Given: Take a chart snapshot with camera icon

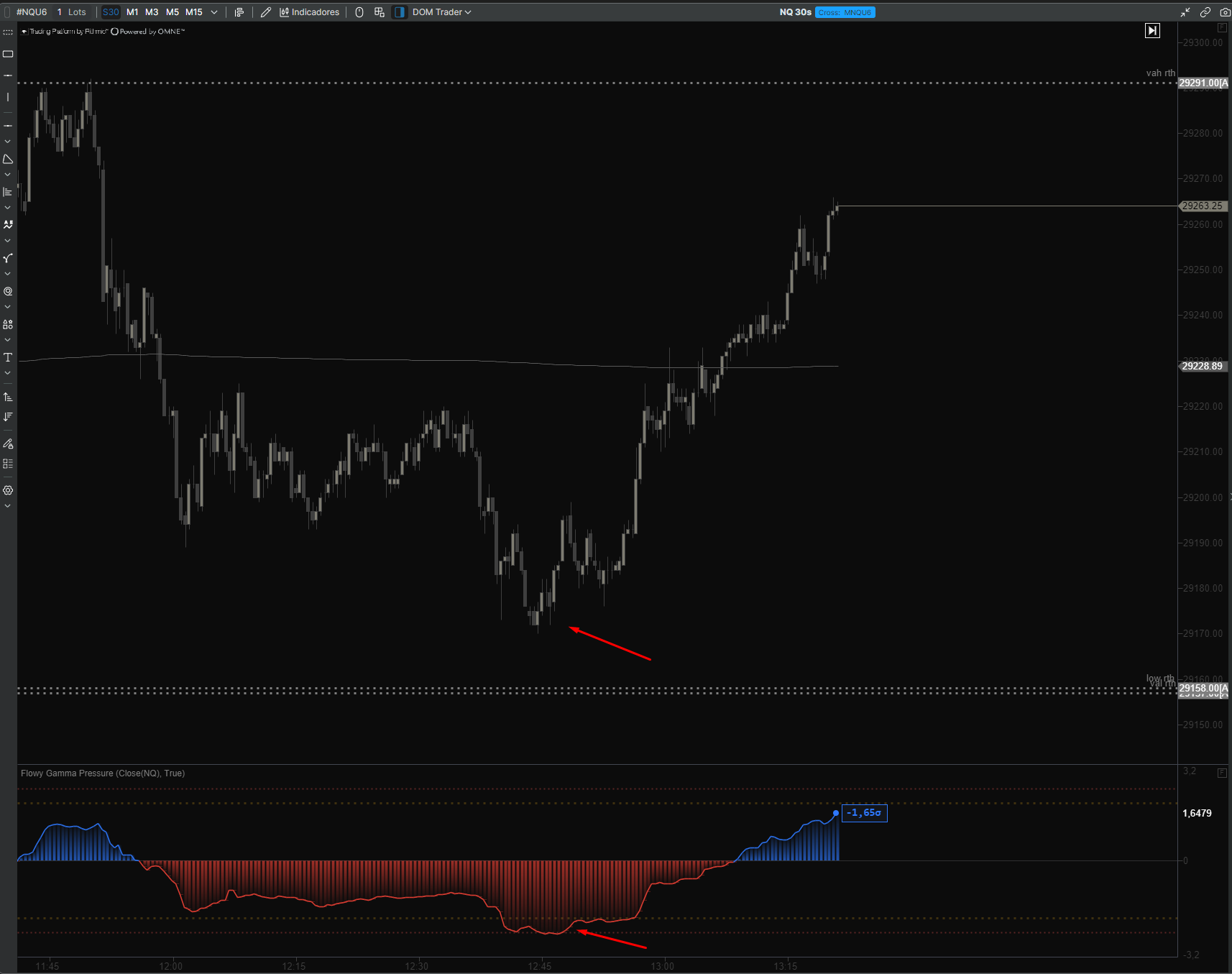Looking at the screenshot, I should click(x=1225, y=12).
